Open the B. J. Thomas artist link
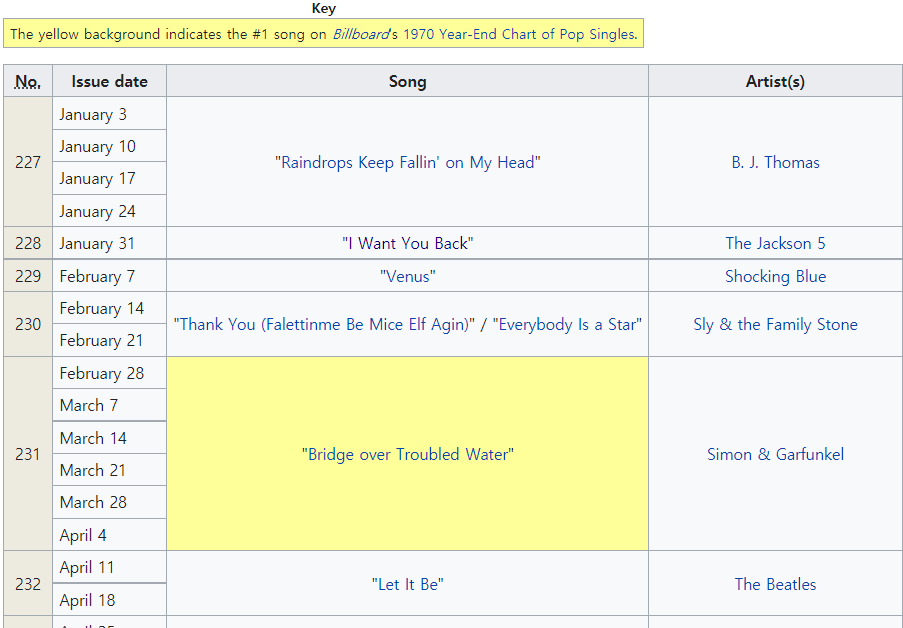 pyautogui.click(x=775, y=162)
